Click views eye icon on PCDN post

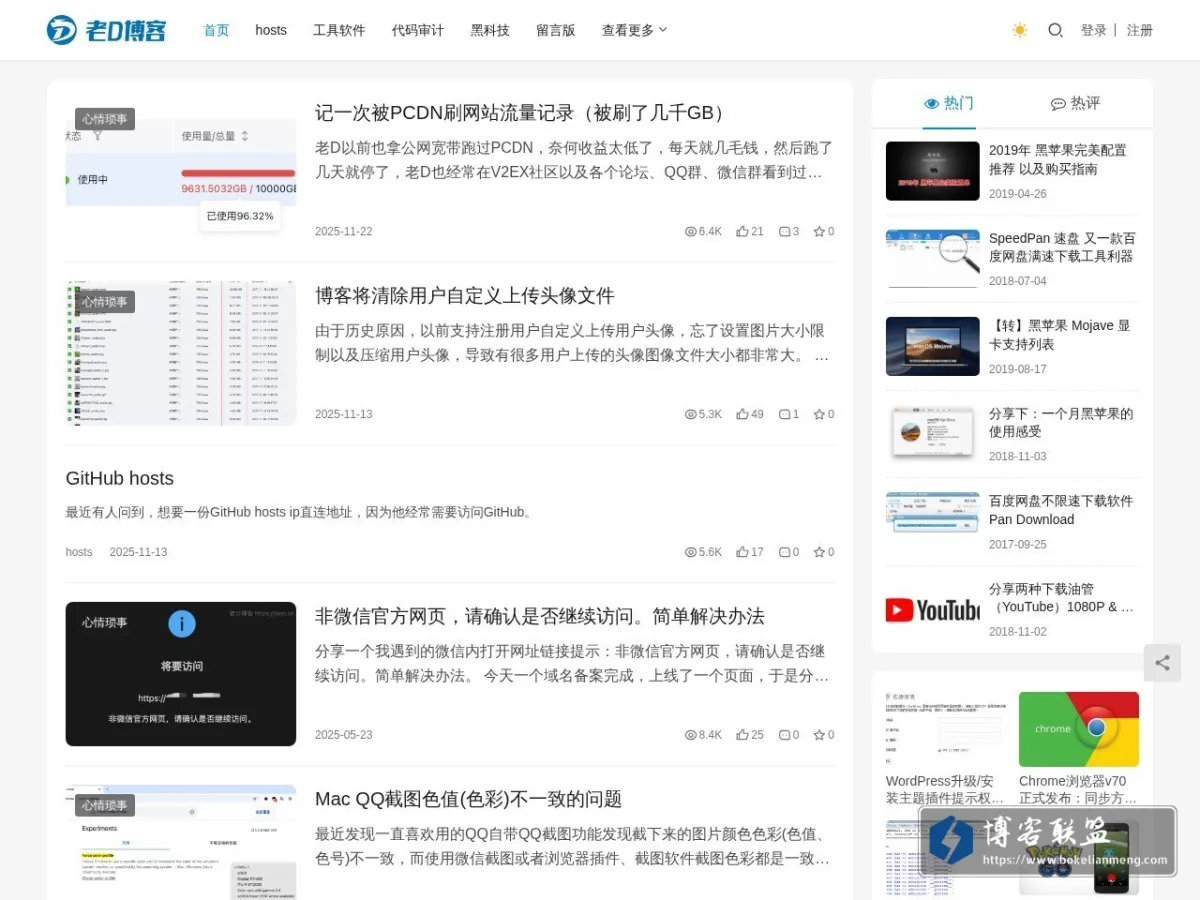[690, 231]
